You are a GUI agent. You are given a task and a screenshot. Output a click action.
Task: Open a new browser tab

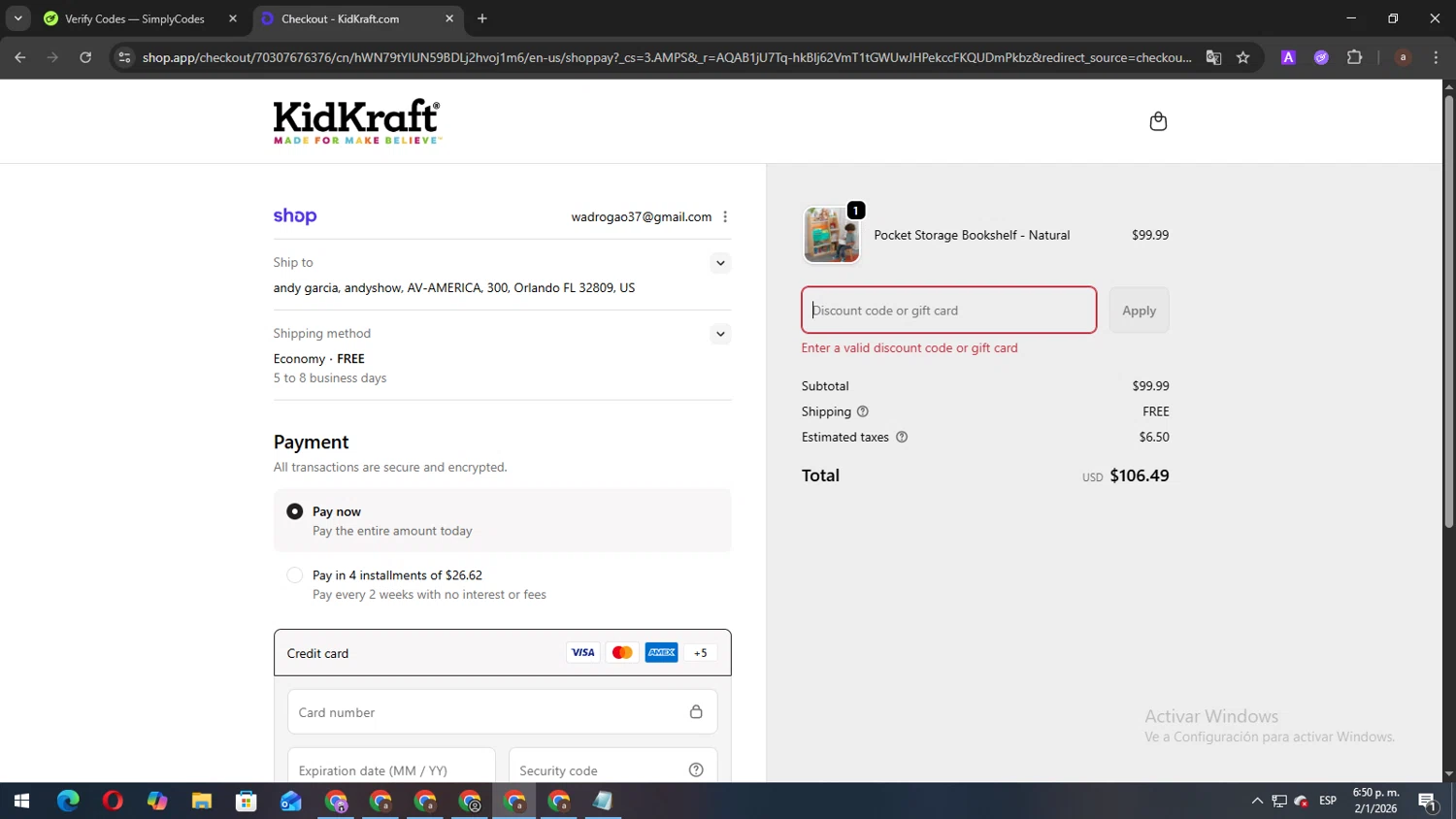point(482,18)
